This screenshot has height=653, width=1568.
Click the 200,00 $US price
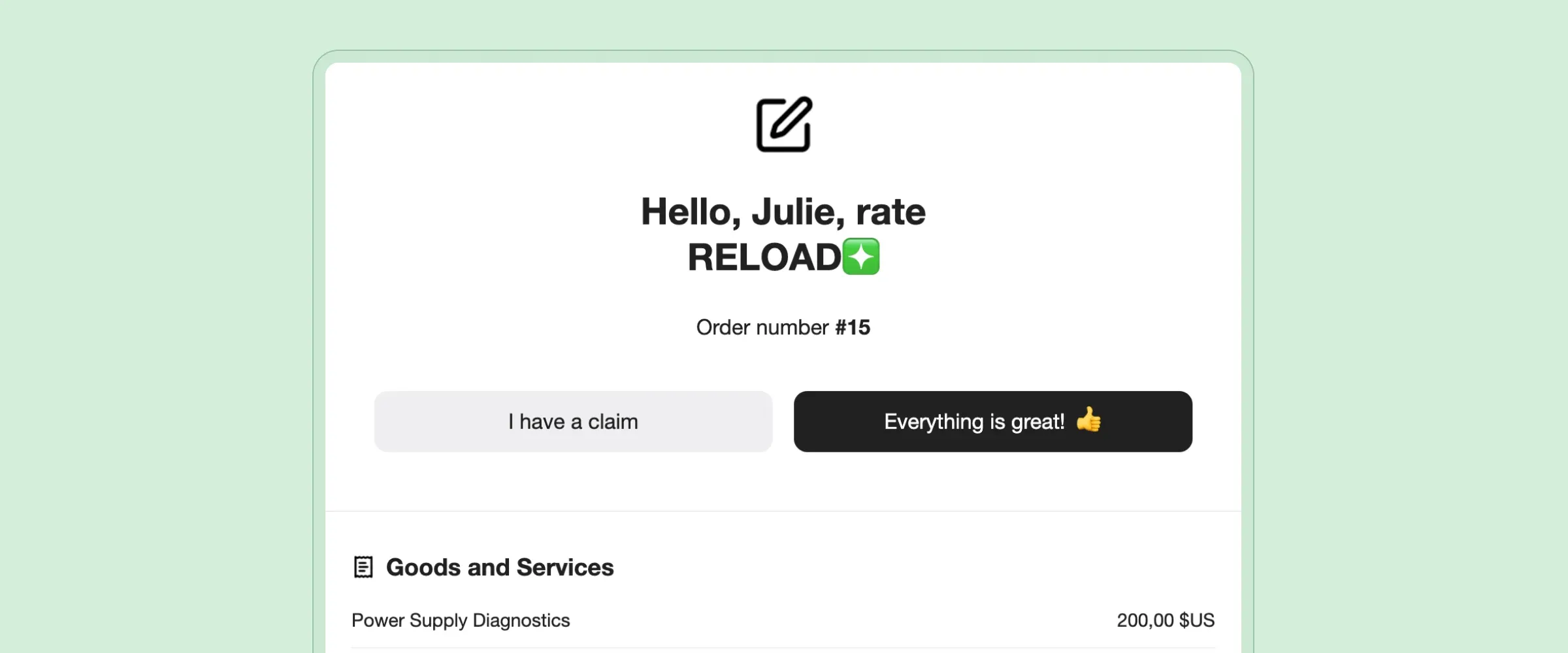click(x=1165, y=620)
